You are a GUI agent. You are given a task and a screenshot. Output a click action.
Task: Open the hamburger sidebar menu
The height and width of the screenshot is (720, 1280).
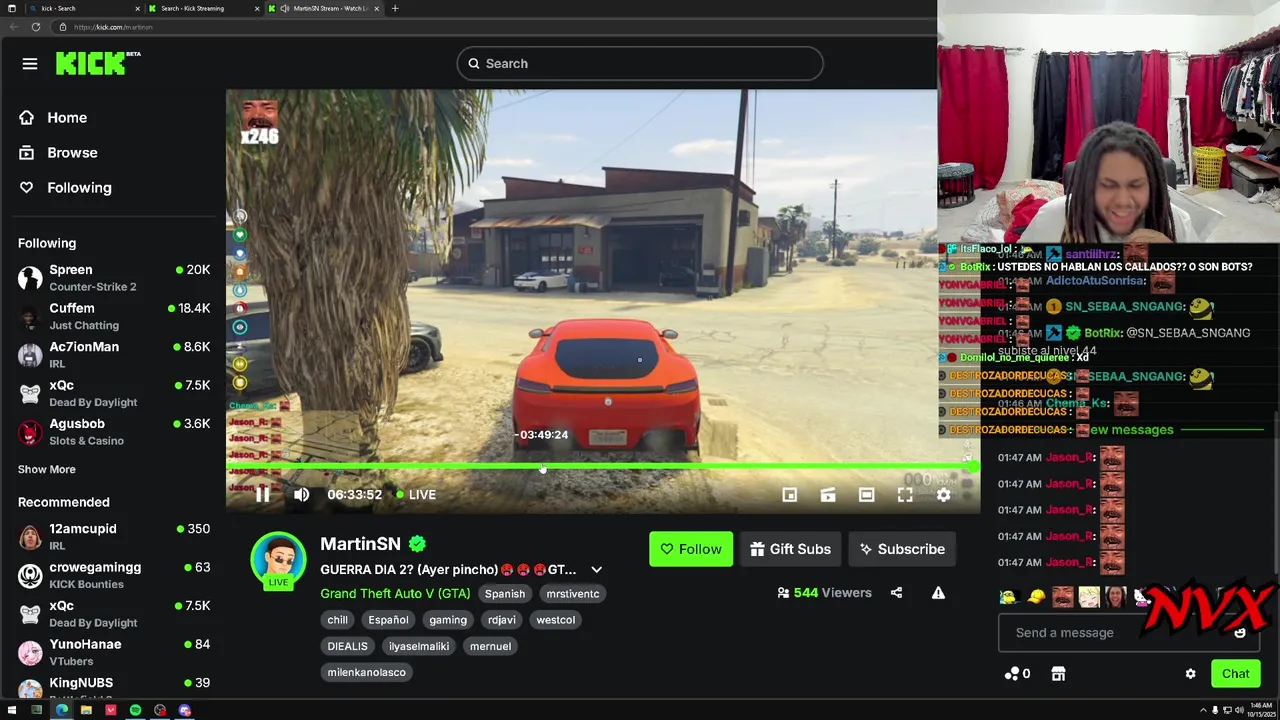(30, 64)
